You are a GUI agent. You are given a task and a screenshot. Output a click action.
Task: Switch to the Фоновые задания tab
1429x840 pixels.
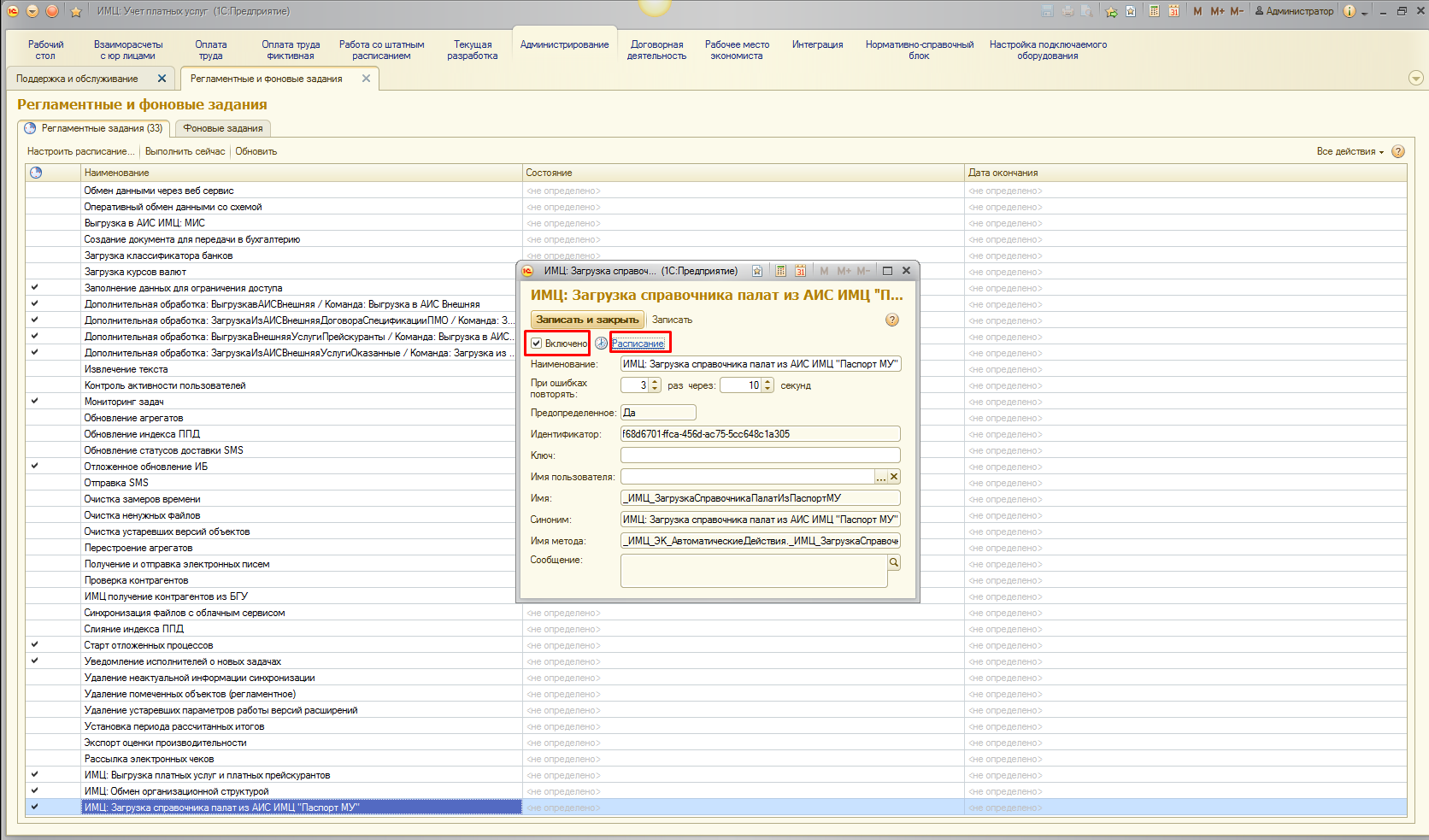pyautogui.click(x=223, y=128)
